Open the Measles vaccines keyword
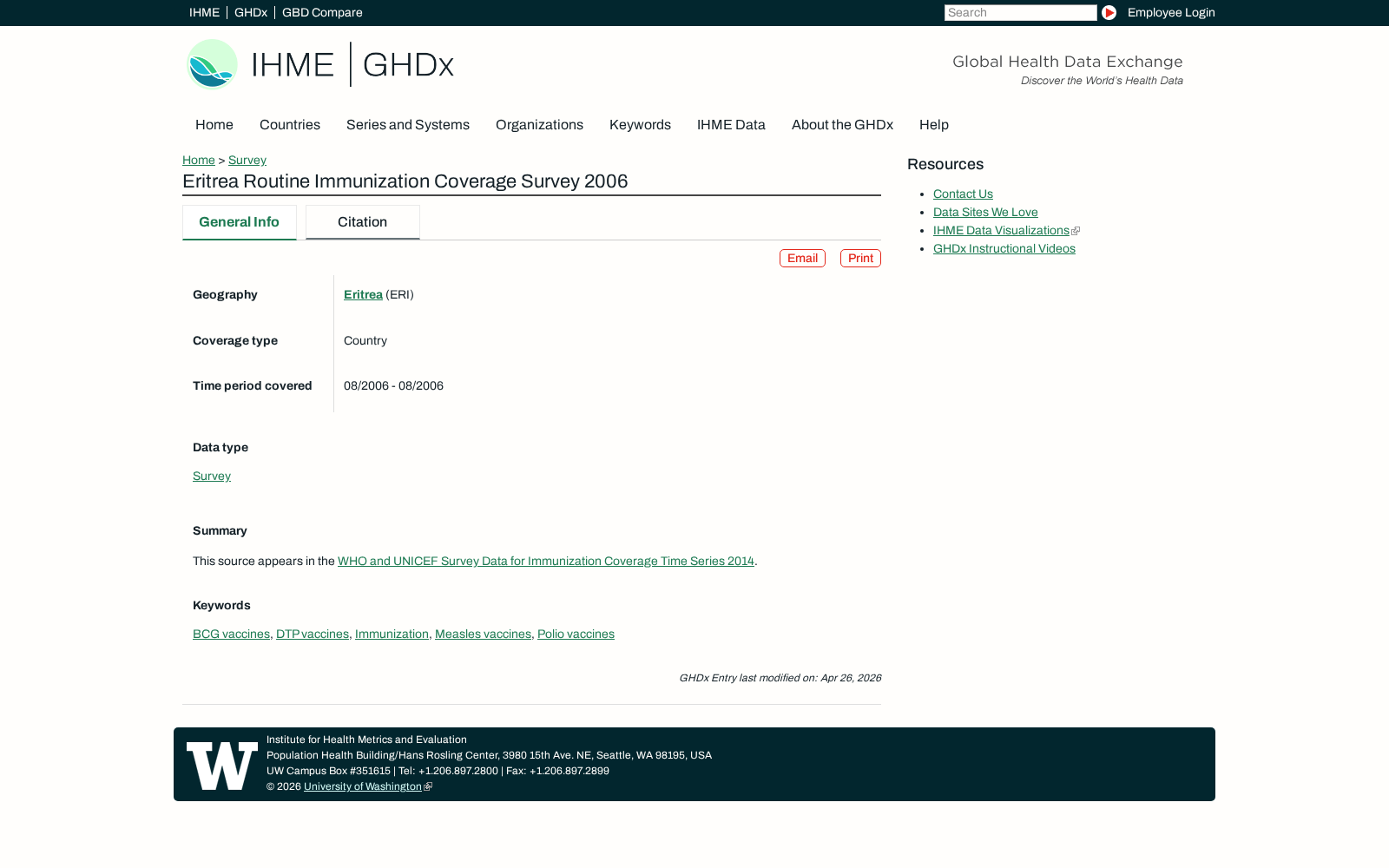 click(483, 635)
